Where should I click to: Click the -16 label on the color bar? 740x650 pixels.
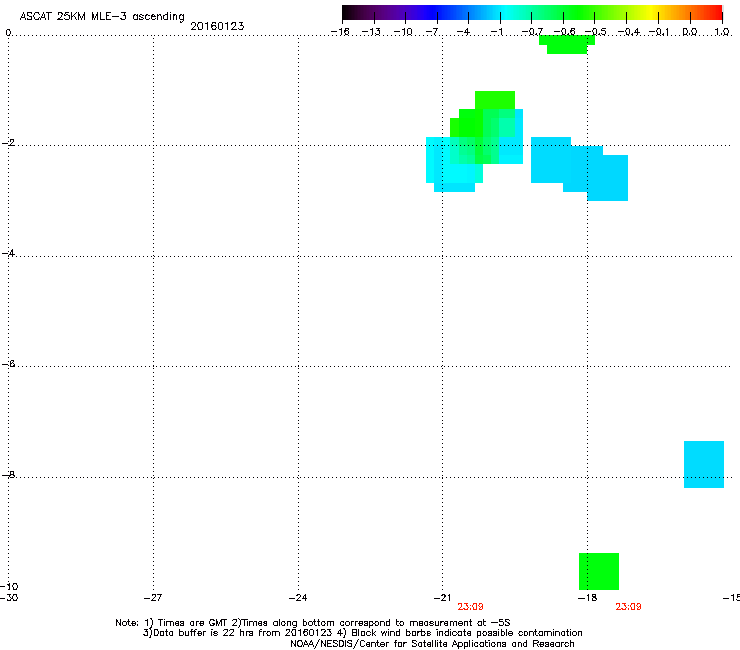click(x=340, y=32)
